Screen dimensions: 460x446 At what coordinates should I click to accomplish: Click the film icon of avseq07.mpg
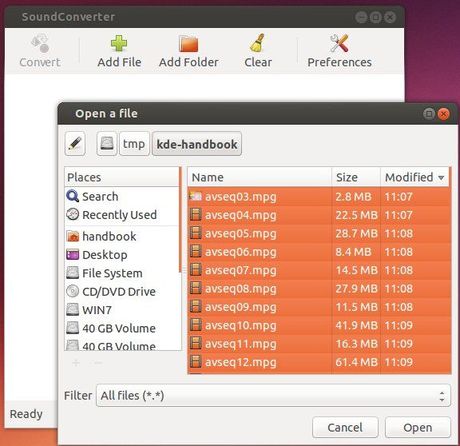tap(196, 270)
